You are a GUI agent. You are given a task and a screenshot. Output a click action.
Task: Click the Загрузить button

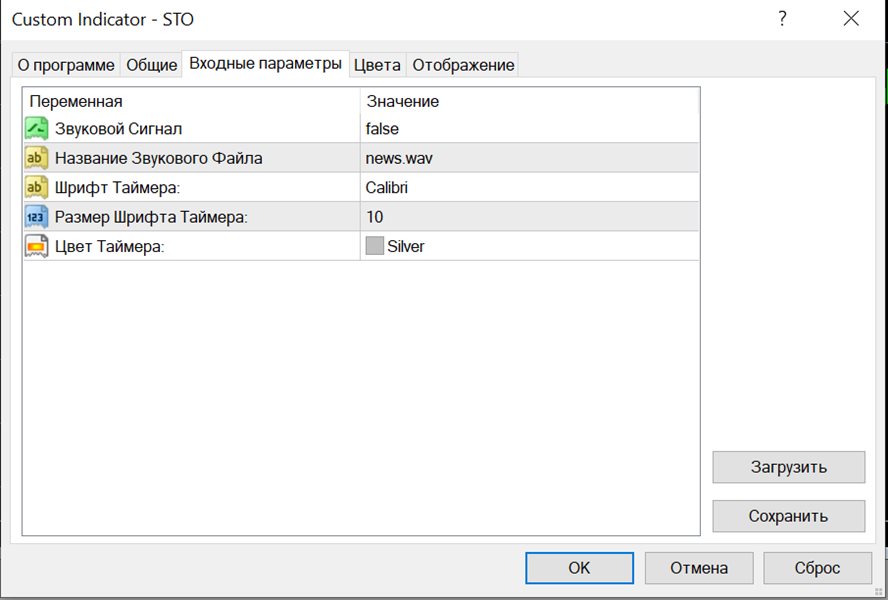tap(788, 467)
